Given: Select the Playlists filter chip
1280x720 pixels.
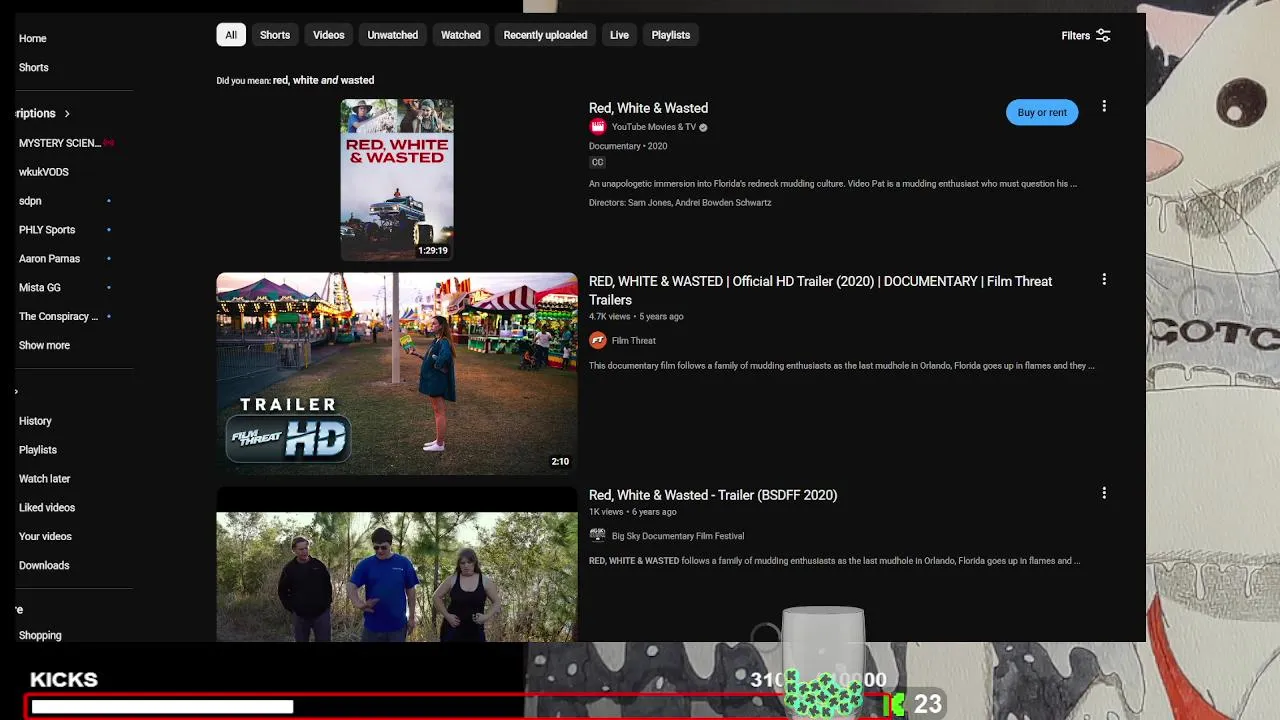Looking at the screenshot, I should click(671, 35).
